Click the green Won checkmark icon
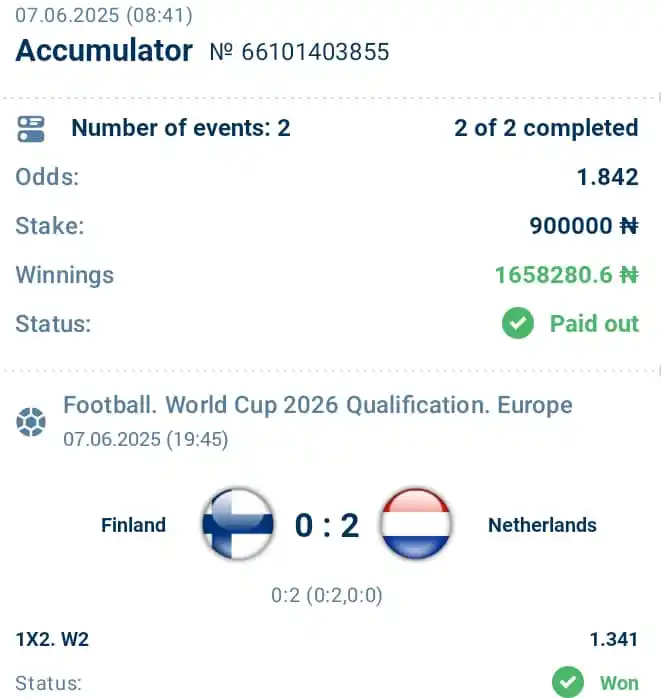661x698 pixels. (x=568, y=682)
